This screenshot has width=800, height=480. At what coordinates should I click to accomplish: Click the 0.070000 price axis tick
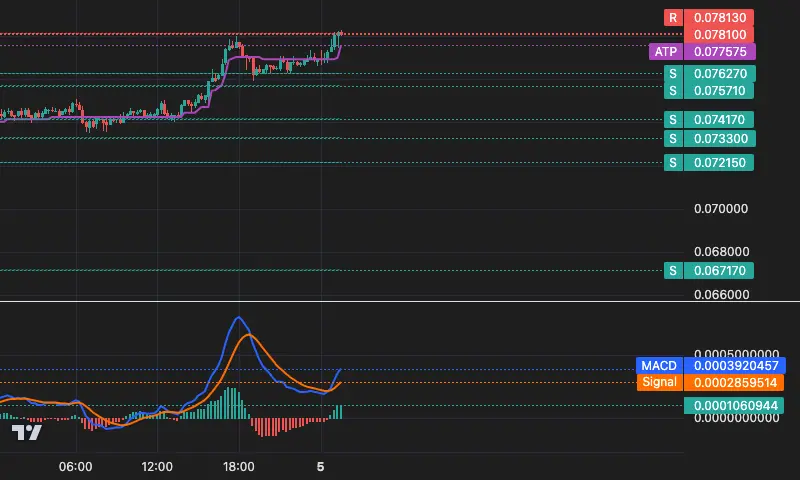[721, 209]
